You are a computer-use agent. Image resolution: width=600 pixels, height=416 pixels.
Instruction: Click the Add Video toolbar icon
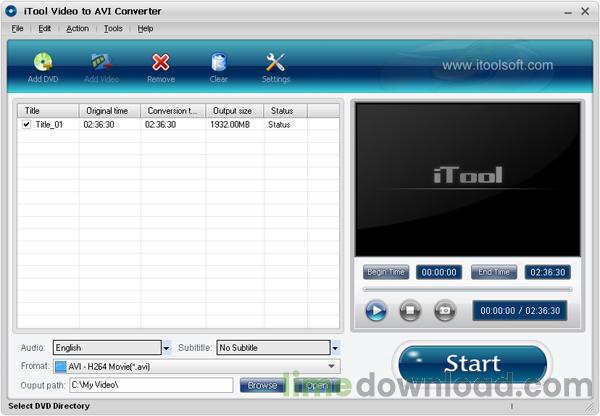[x=101, y=62]
